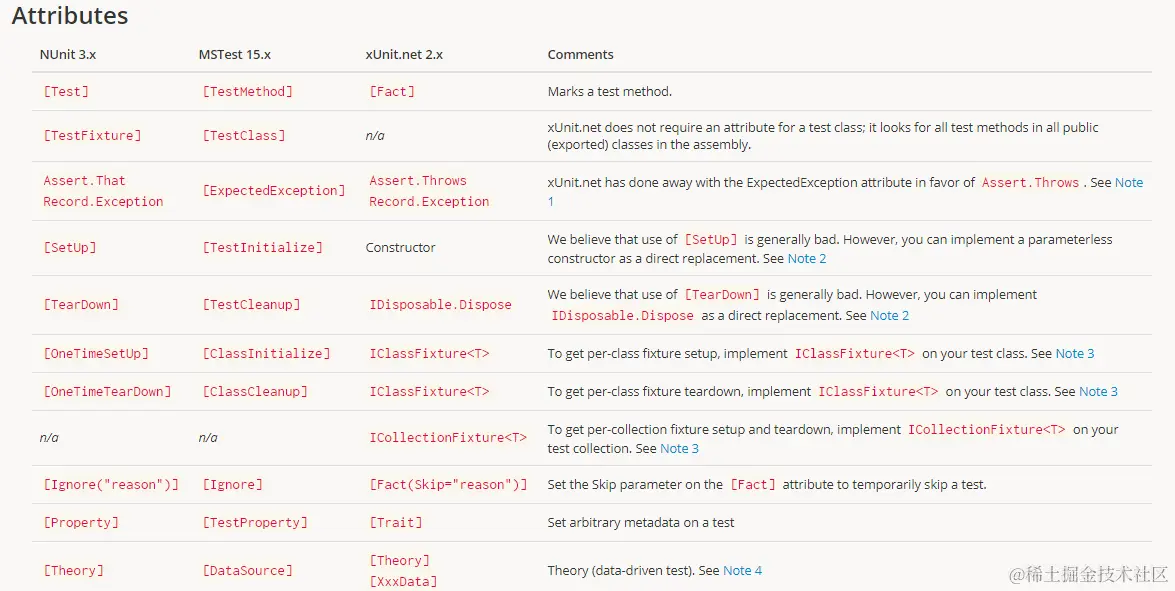Follow the Note 3 link in the [OneTimeSetUp] row
This screenshot has height=591, width=1175.
tap(1075, 354)
